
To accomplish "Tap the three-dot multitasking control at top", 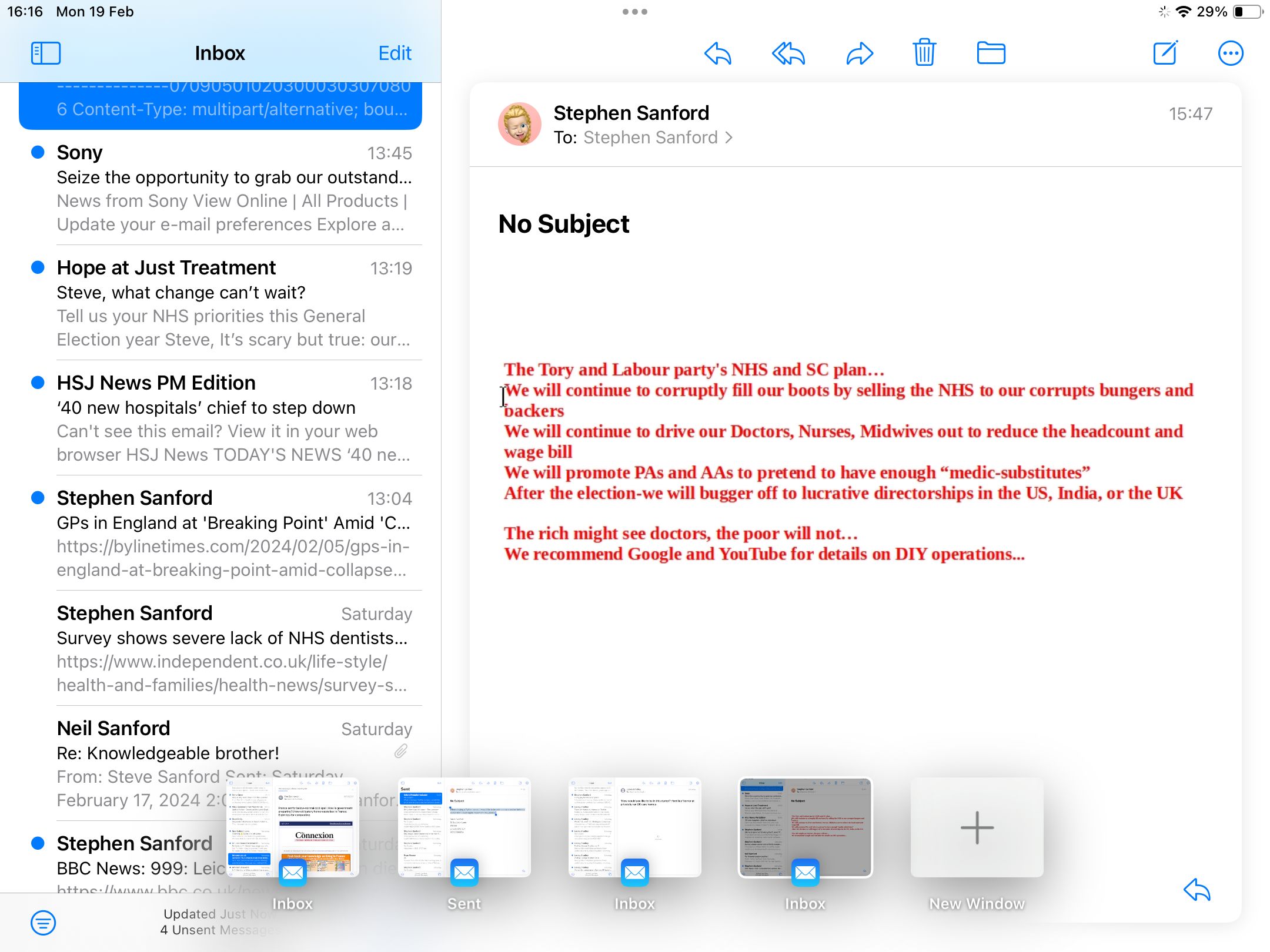I will pyautogui.click(x=635, y=12).
